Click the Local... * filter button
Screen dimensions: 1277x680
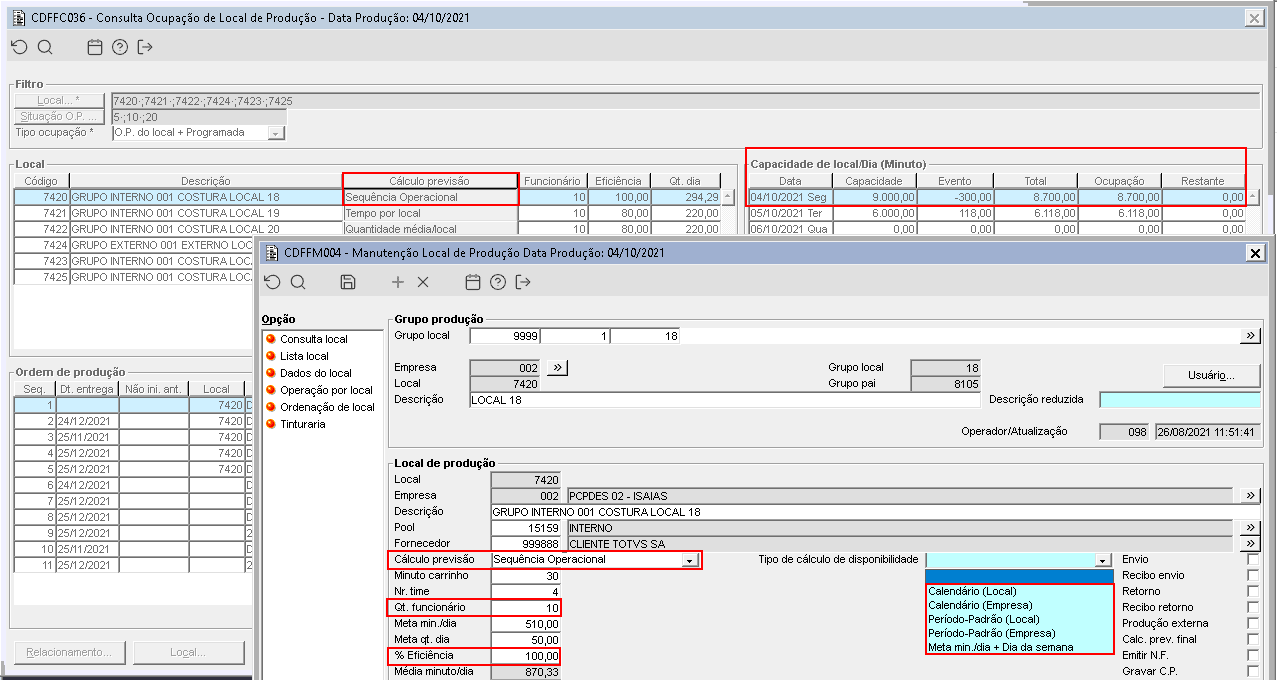[59, 101]
